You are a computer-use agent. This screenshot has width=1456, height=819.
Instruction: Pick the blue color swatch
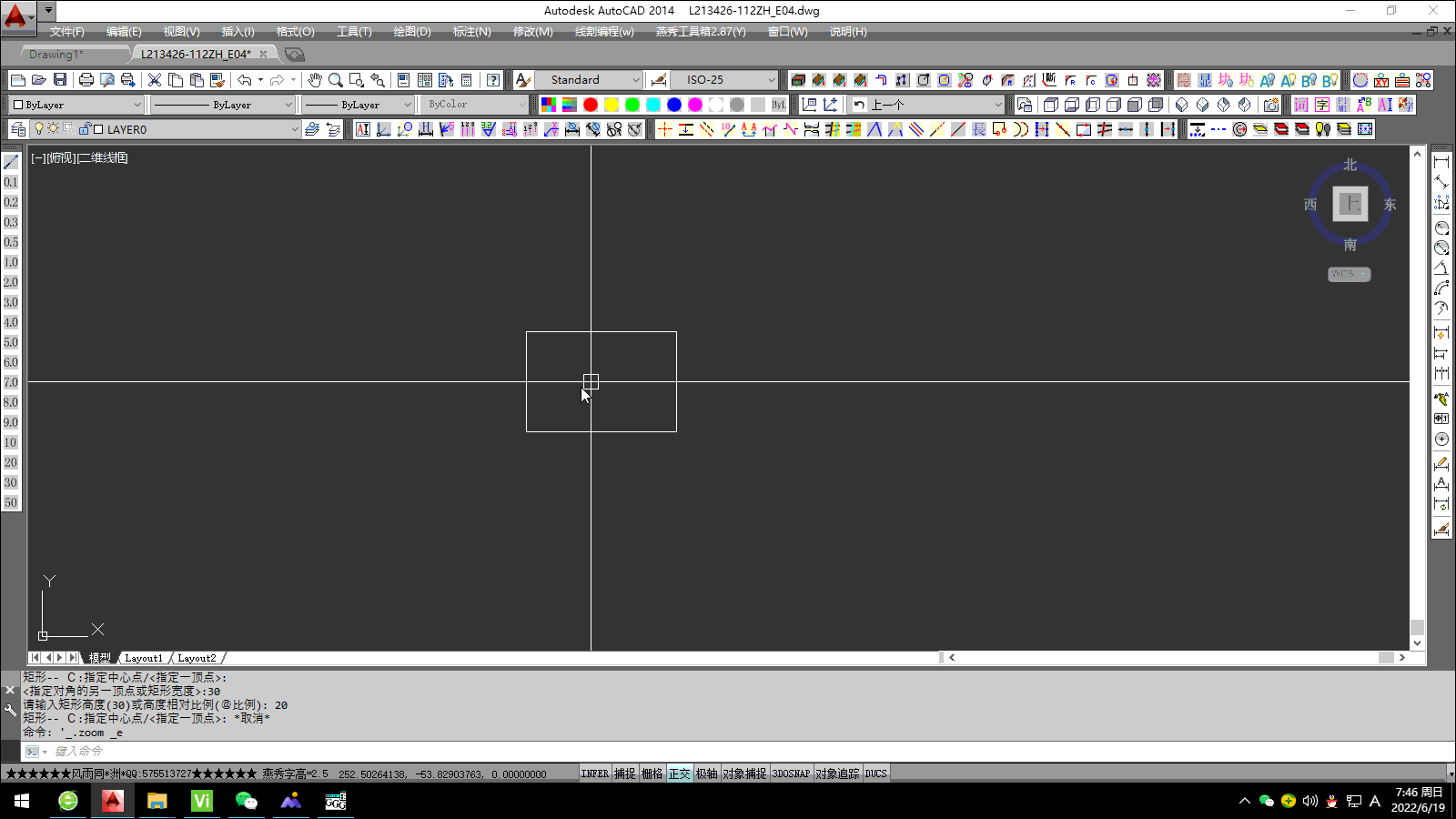click(x=674, y=105)
